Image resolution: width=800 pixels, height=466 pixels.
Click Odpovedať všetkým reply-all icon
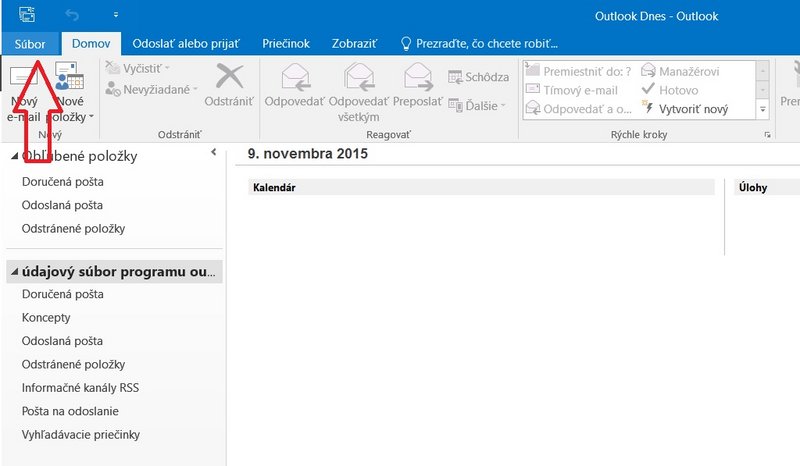click(x=359, y=77)
